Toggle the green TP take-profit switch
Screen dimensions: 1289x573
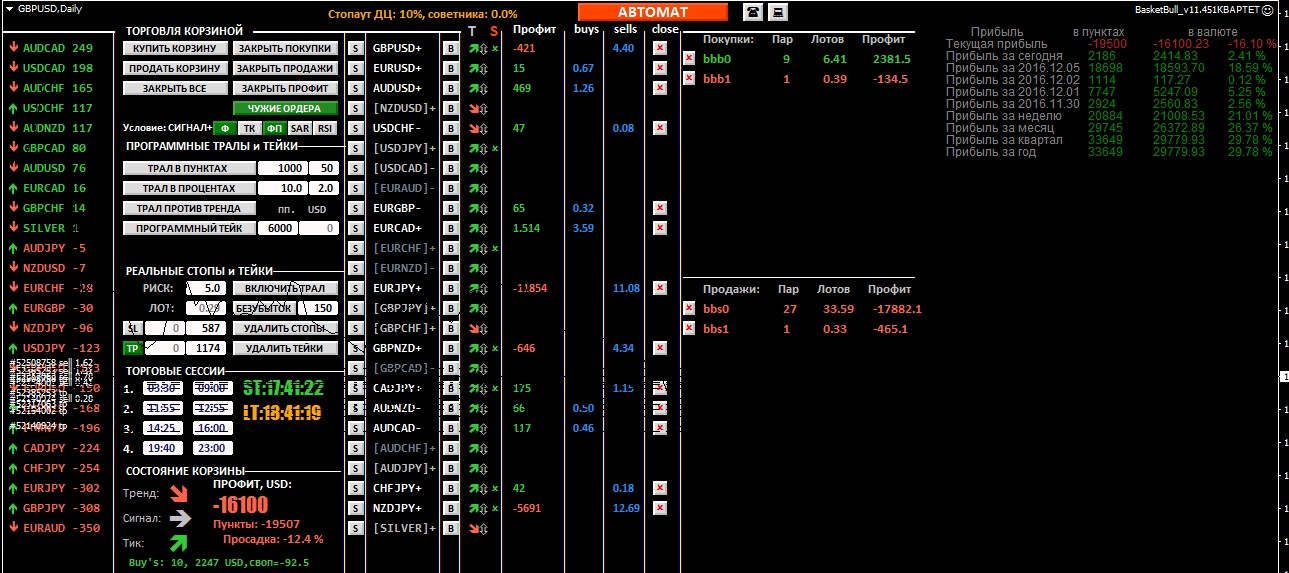click(132, 348)
